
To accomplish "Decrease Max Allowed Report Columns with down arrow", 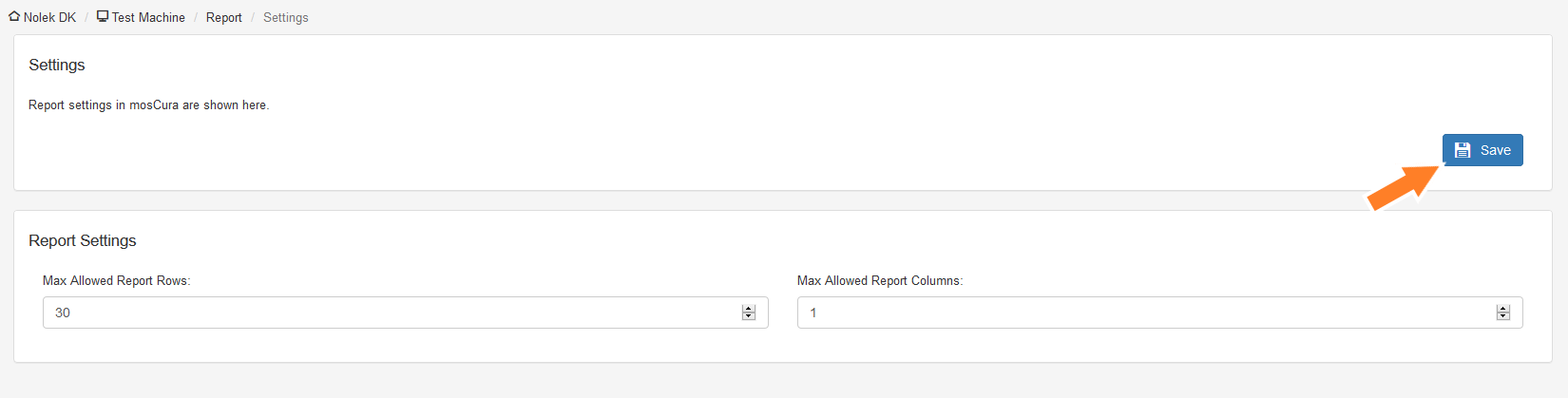I will (x=1503, y=316).
